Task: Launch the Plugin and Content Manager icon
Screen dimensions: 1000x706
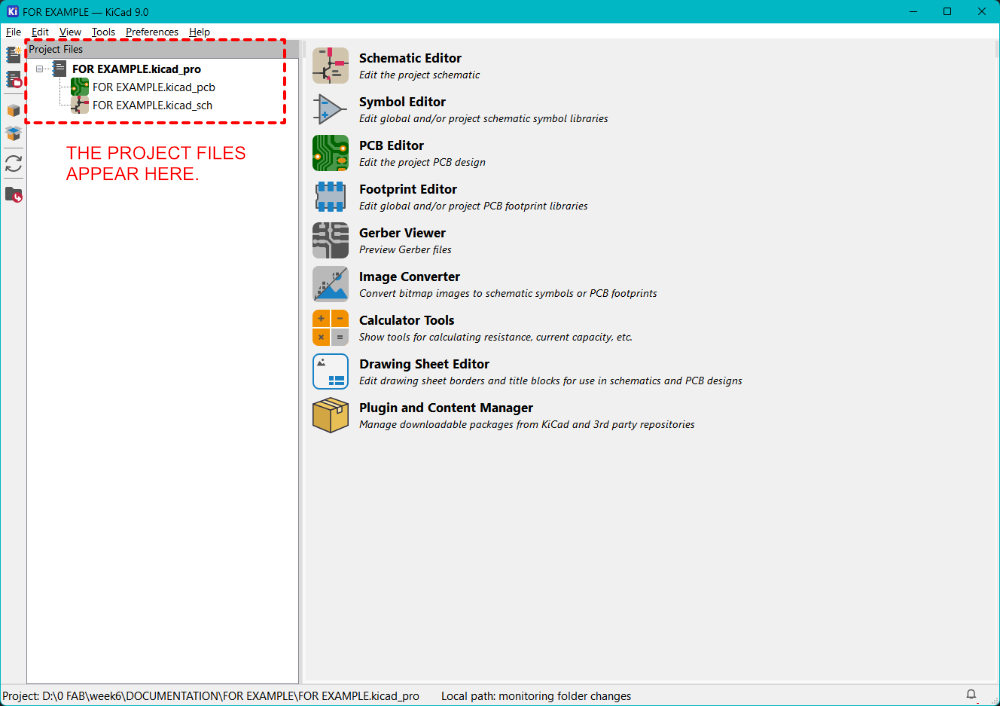Action: click(x=330, y=415)
